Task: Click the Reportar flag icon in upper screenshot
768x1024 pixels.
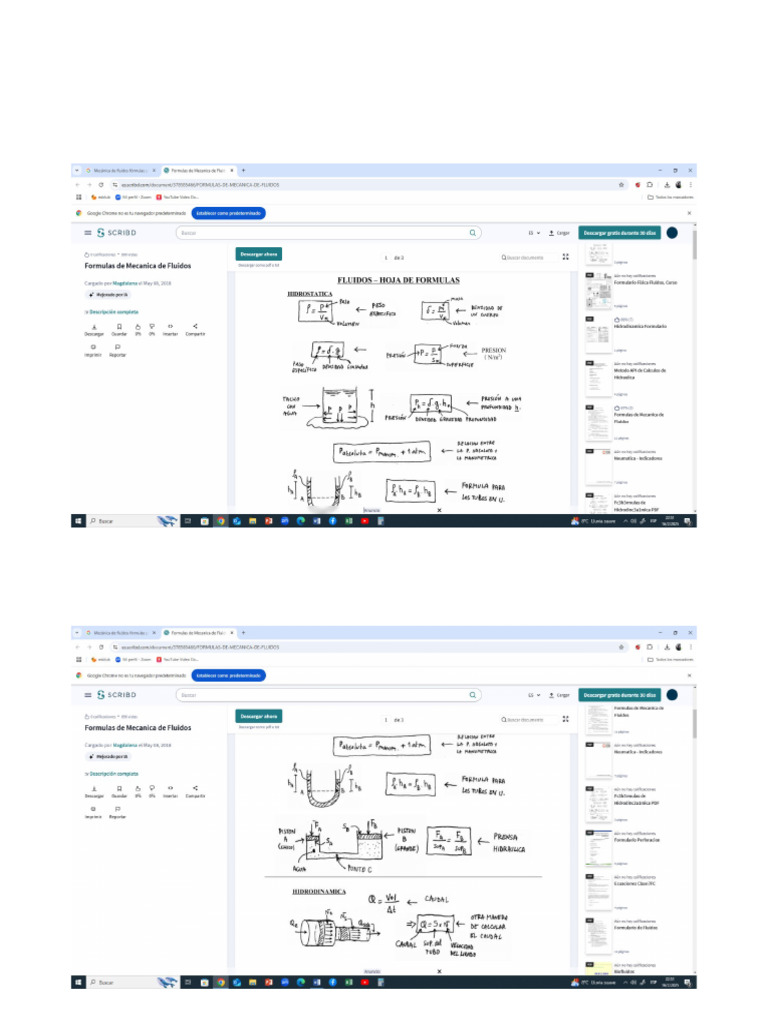Action: 118,347
